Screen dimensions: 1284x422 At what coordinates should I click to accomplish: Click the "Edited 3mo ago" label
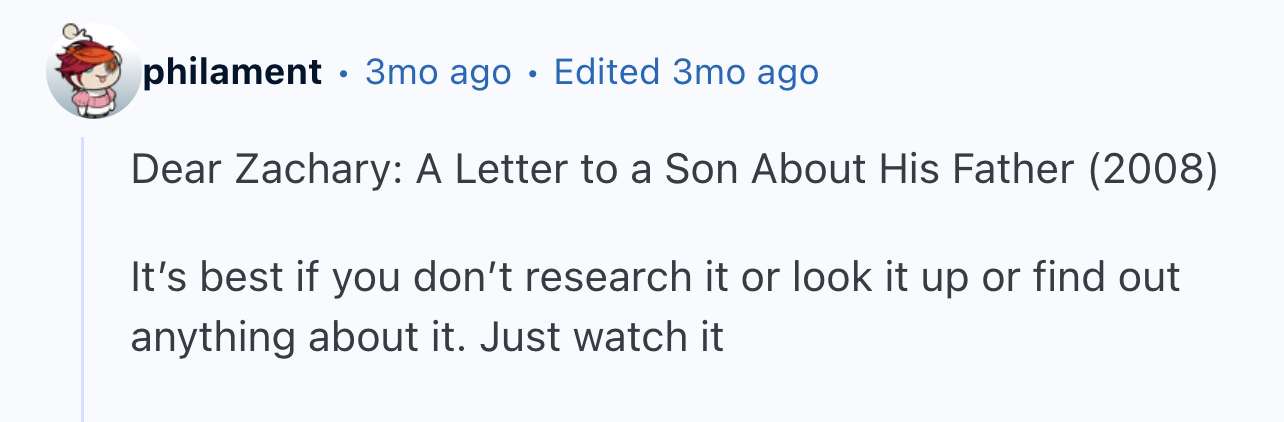pyautogui.click(x=686, y=72)
